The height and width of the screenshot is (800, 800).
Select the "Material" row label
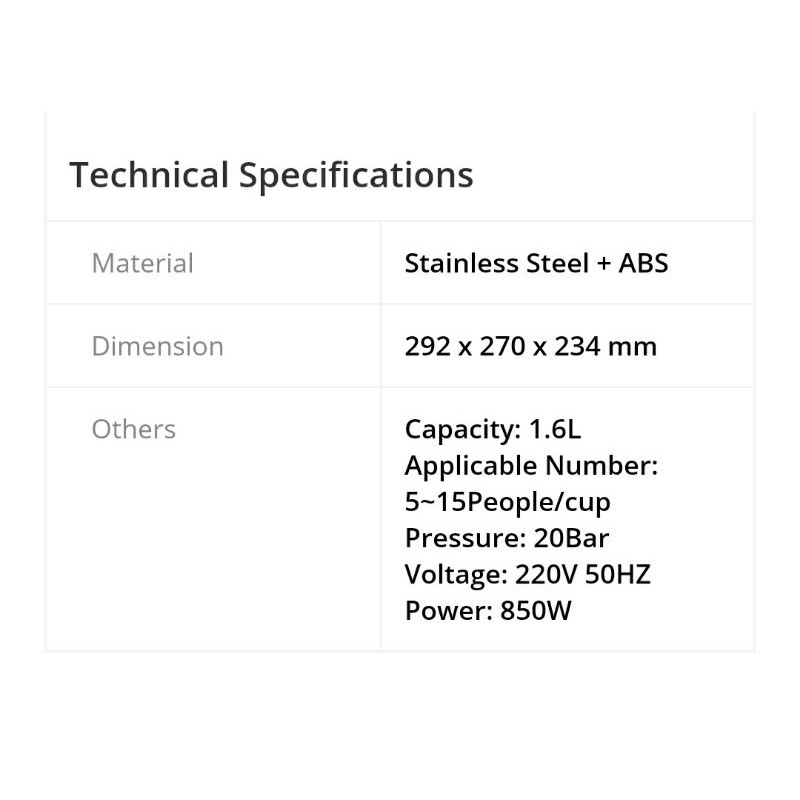142,263
